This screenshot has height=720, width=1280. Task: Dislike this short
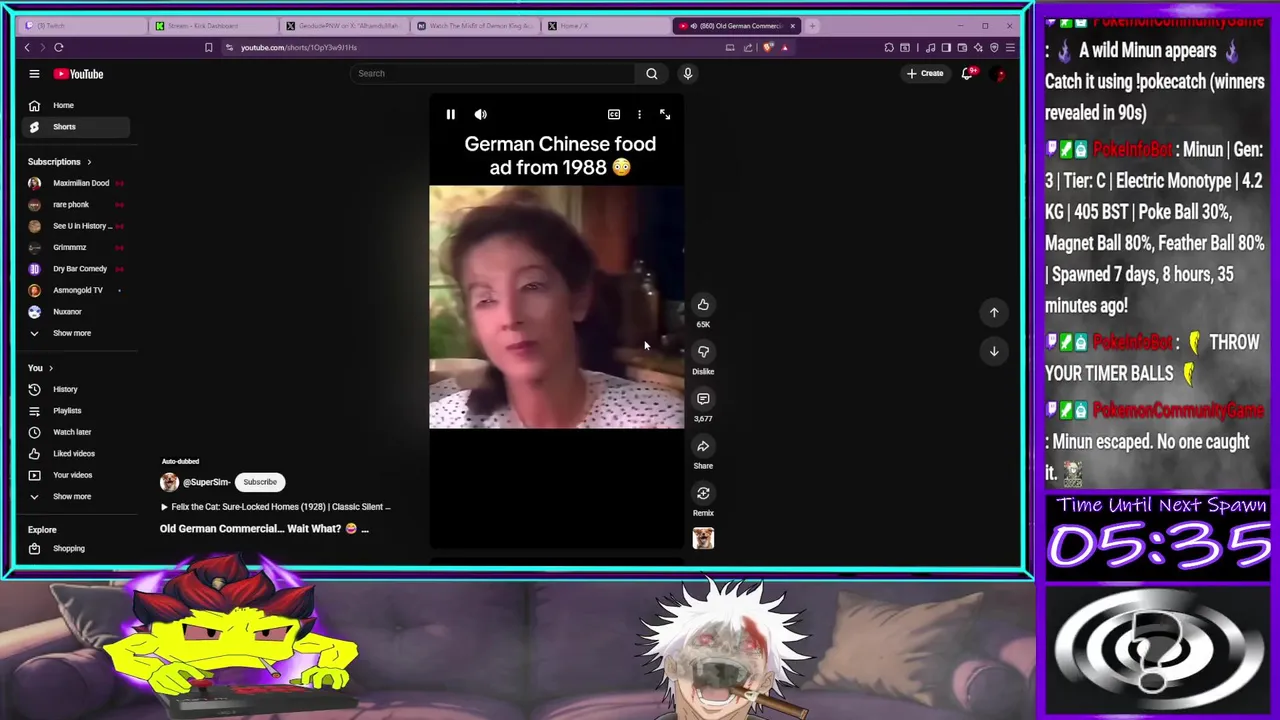(x=703, y=351)
